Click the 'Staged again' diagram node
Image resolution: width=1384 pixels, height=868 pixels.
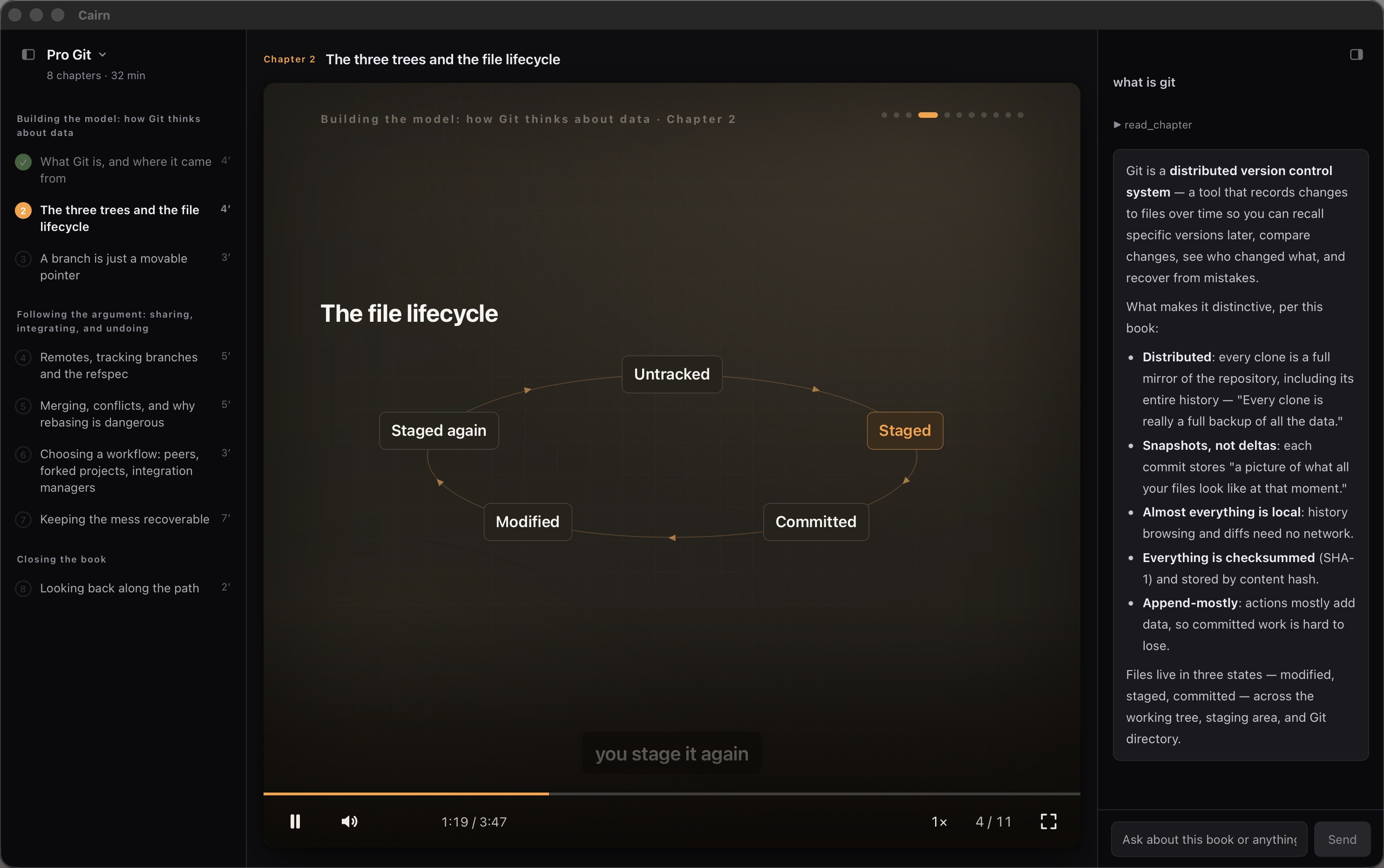click(x=439, y=431)
